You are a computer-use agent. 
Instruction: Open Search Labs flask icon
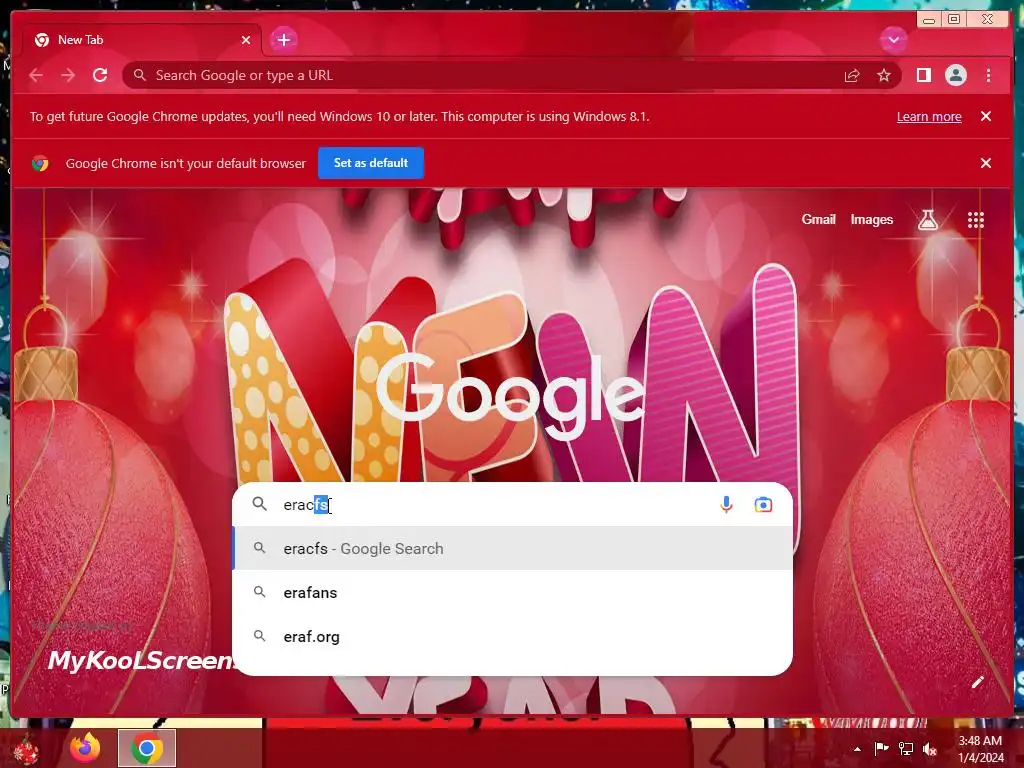tap(927, 220)
